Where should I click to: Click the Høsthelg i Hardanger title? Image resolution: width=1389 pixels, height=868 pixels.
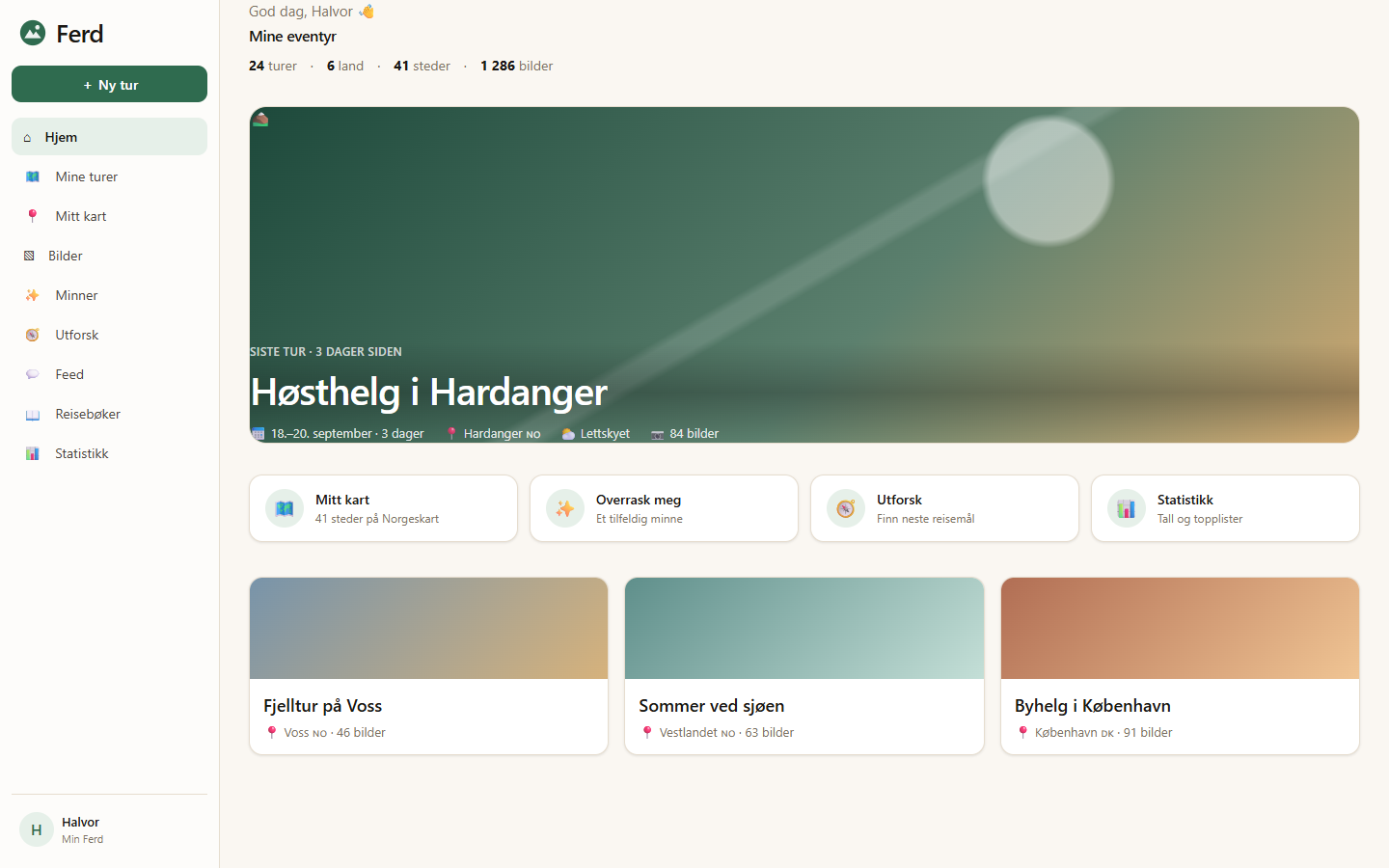pyautogui.click(x=429, y=392)
